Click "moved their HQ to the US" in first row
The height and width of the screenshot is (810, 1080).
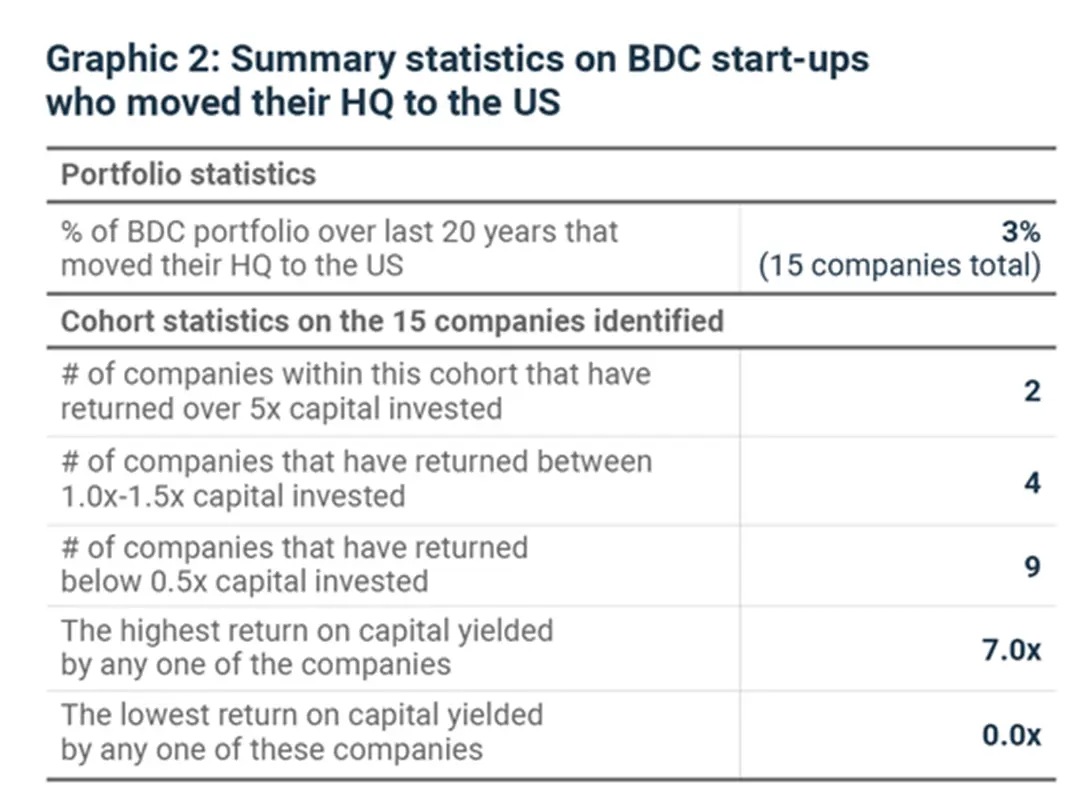(232, 264)
